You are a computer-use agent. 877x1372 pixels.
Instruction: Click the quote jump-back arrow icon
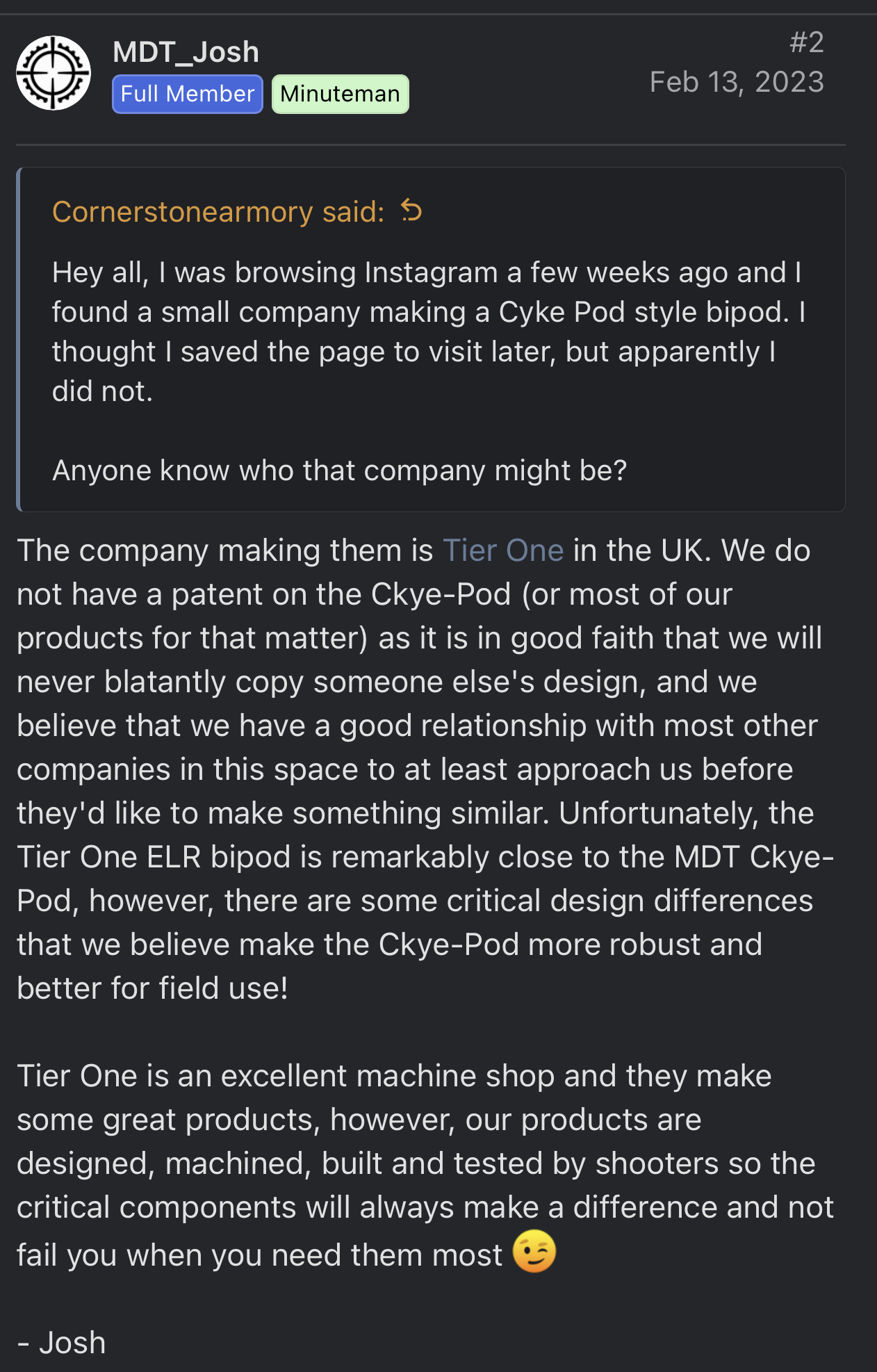point(411,211)
